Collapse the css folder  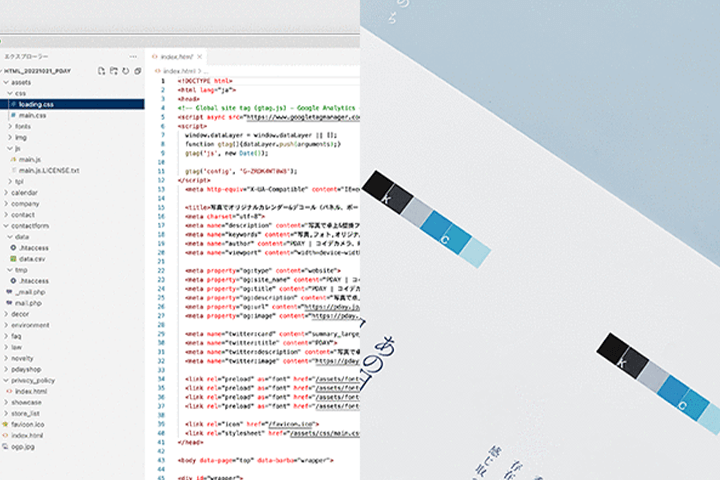[10, 93]
